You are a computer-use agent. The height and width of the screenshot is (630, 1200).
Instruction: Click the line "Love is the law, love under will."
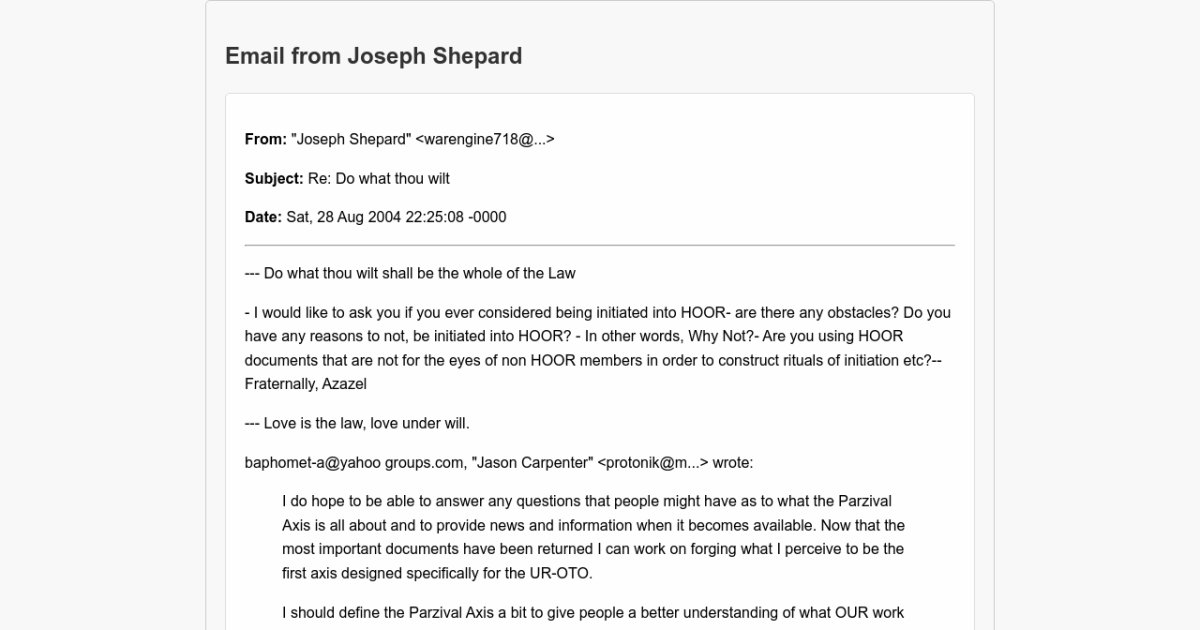click(x=357, y=423)
